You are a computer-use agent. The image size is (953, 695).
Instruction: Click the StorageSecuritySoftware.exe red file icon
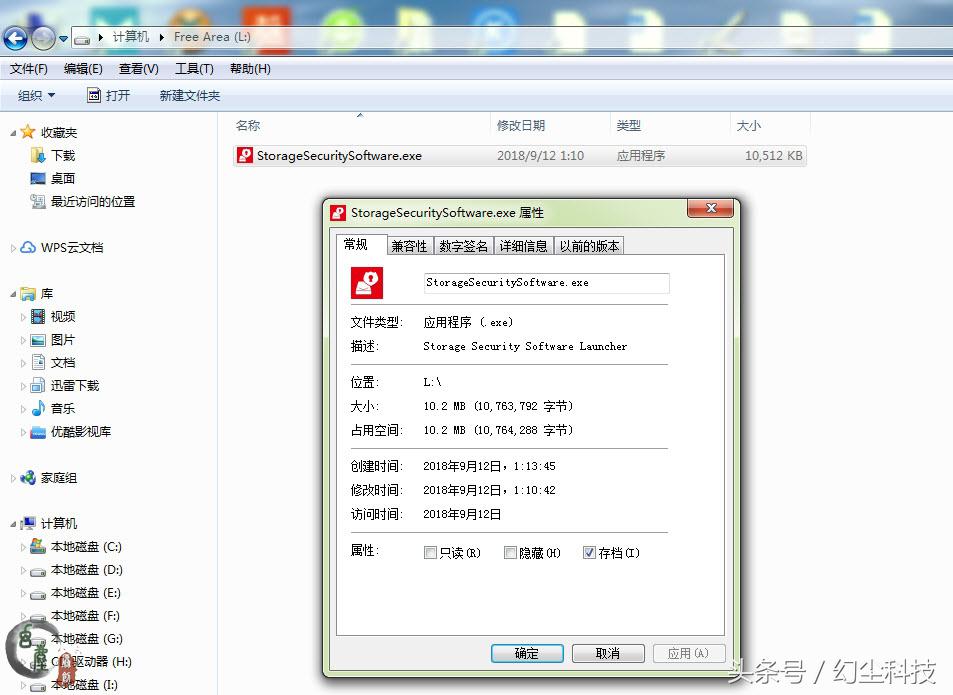coord(247,155)
